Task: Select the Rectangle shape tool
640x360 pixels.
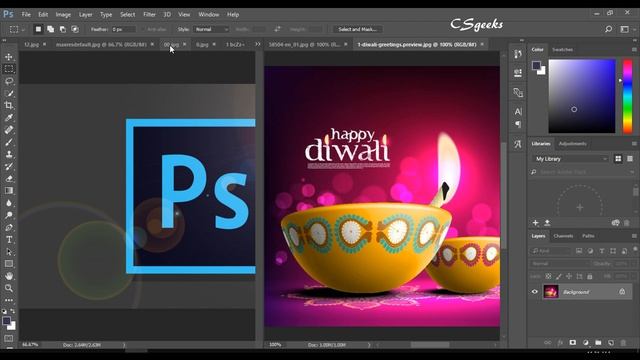Action: click(x=9, y=264)
